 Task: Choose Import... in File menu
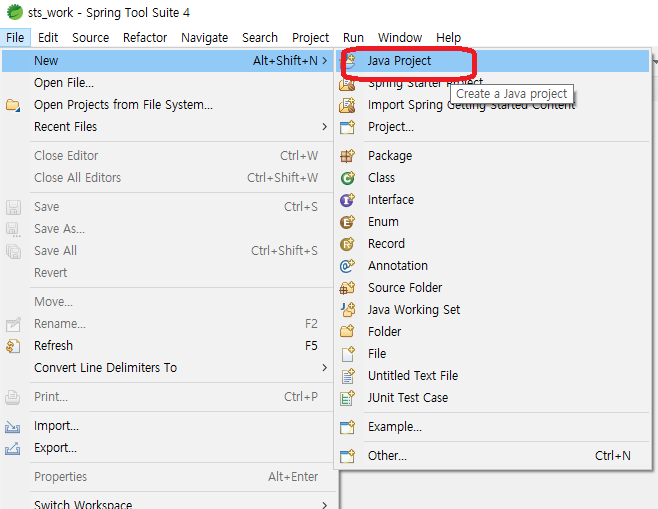pyautogui.click(x=167, y=426)
